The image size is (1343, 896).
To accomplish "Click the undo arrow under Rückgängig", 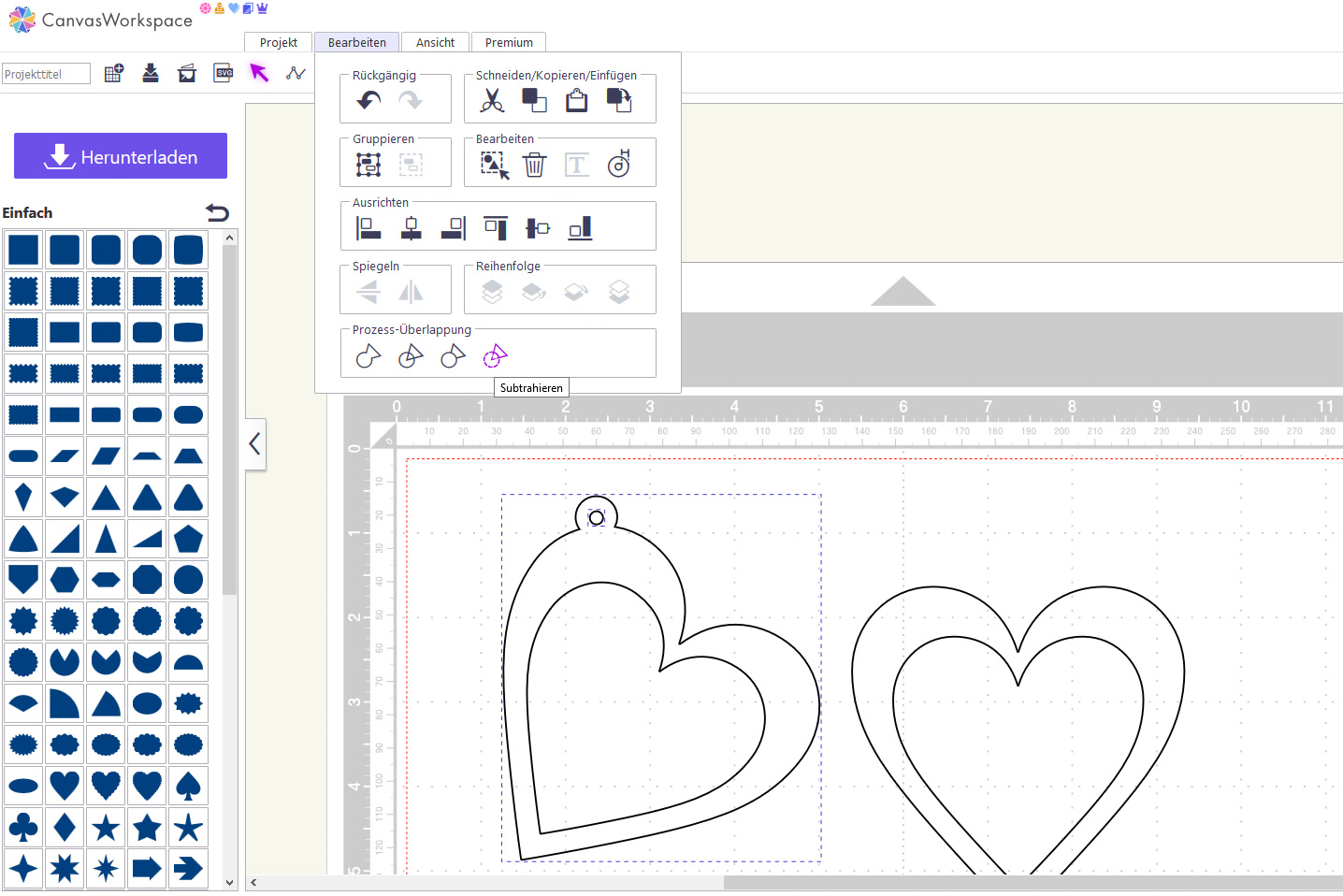I will pyautogui.click(x=369, y=101).
